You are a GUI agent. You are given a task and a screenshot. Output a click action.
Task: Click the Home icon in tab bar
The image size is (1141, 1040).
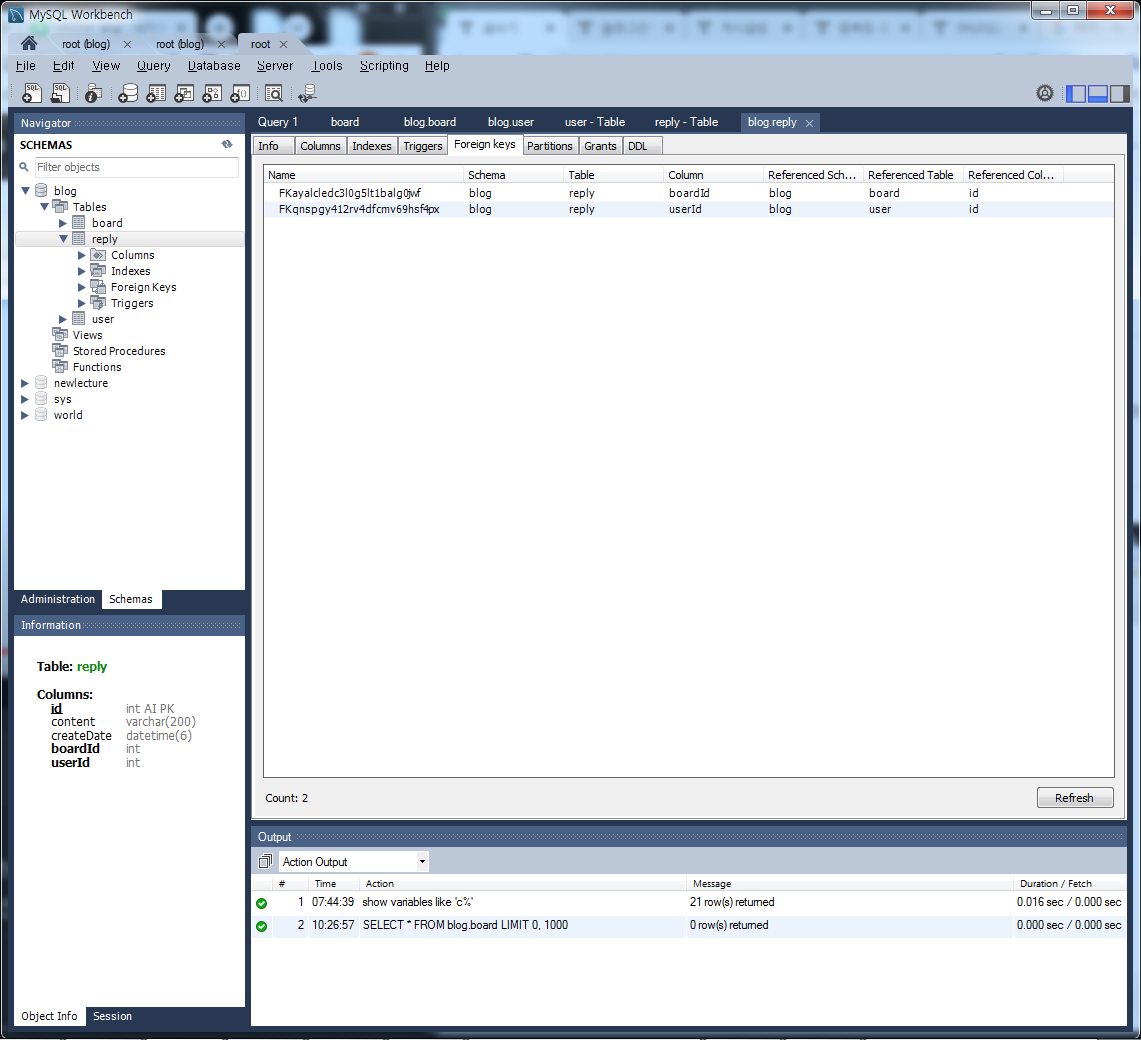[29, 43]
